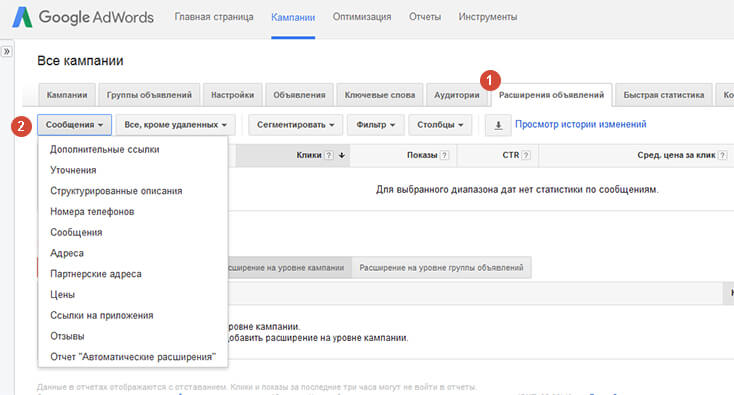734x395 pixels.
Task: Switch to the Объявления tab
Action: click(300, 95)
